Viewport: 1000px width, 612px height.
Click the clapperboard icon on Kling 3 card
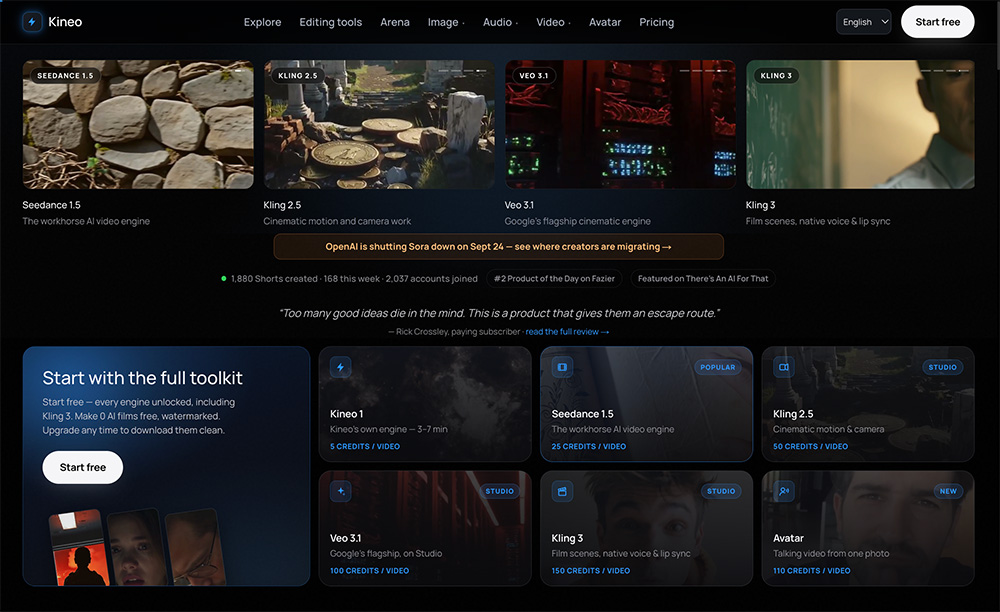pyautogui.click(x=562, y=492)
